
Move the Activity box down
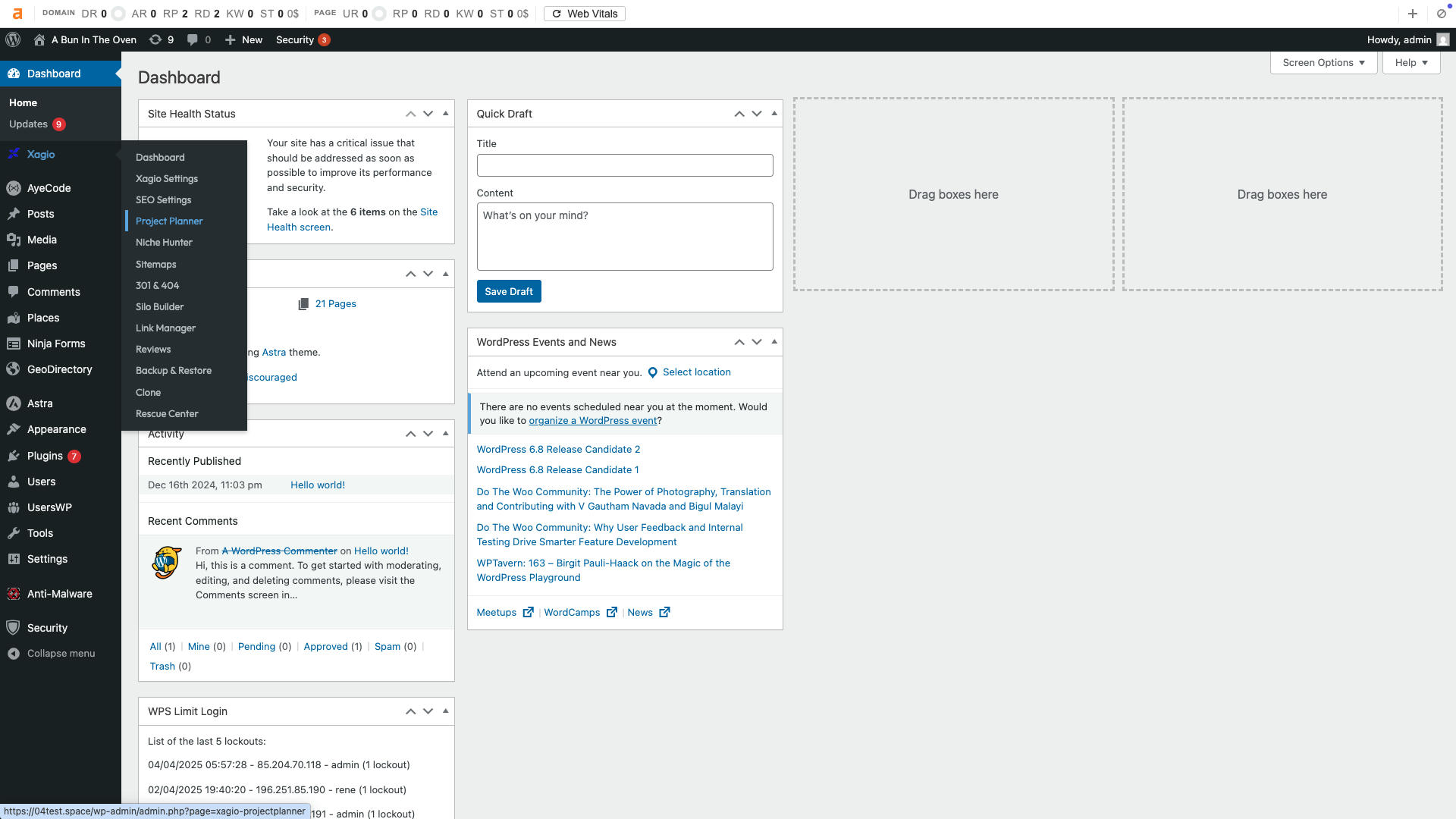pos(428,434)
